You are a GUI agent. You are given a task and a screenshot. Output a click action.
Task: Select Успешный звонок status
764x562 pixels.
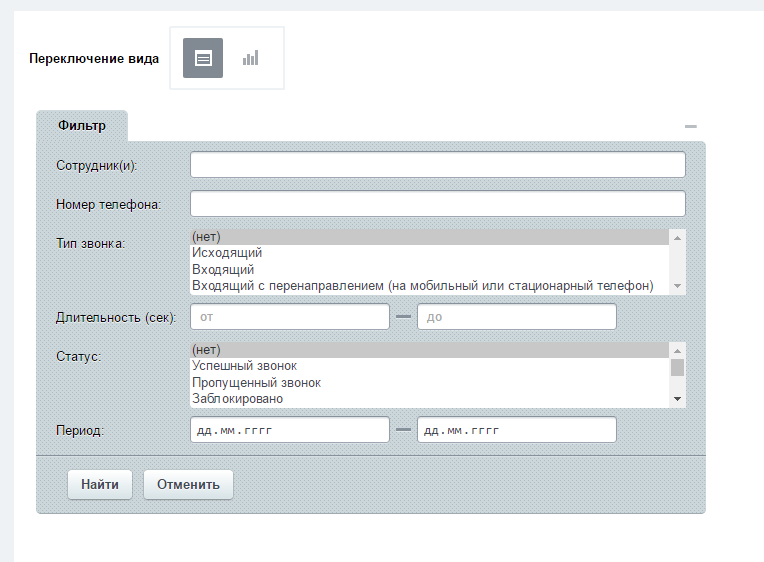tap(244, 366)
